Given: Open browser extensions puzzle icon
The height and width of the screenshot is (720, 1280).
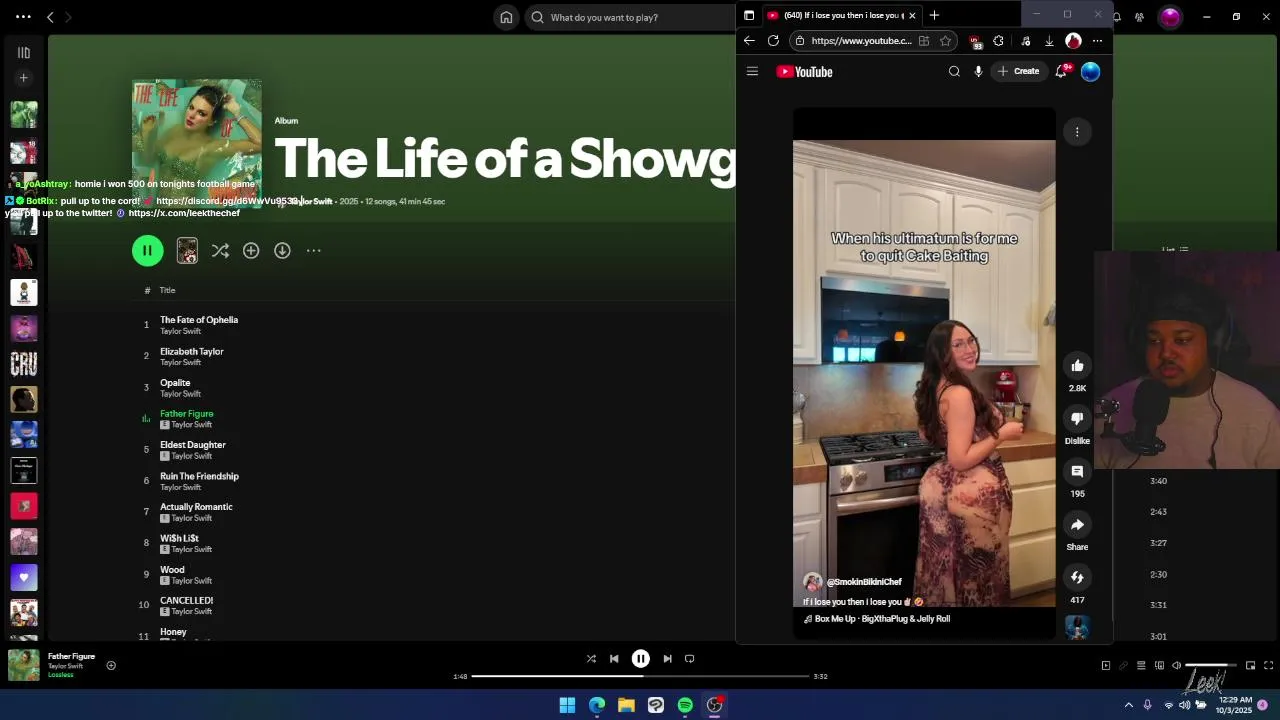Looking at the screenshot, I should tap(998, 41).
